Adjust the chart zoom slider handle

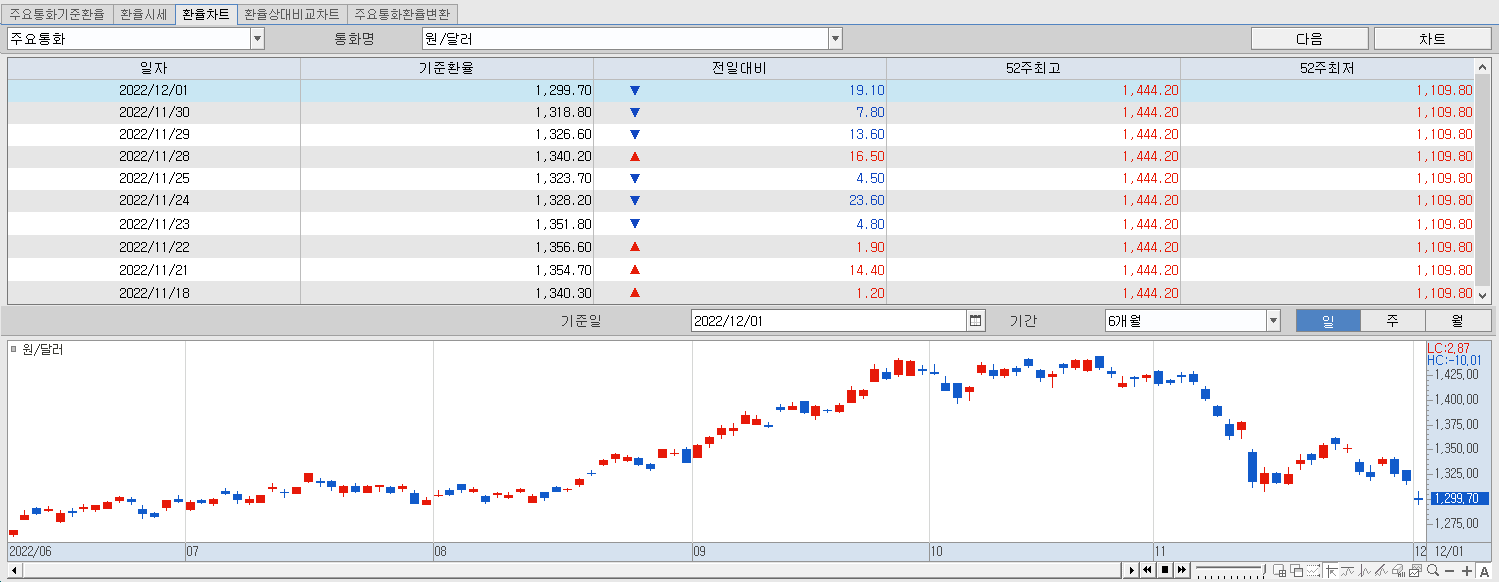(x=1264, y=569)
